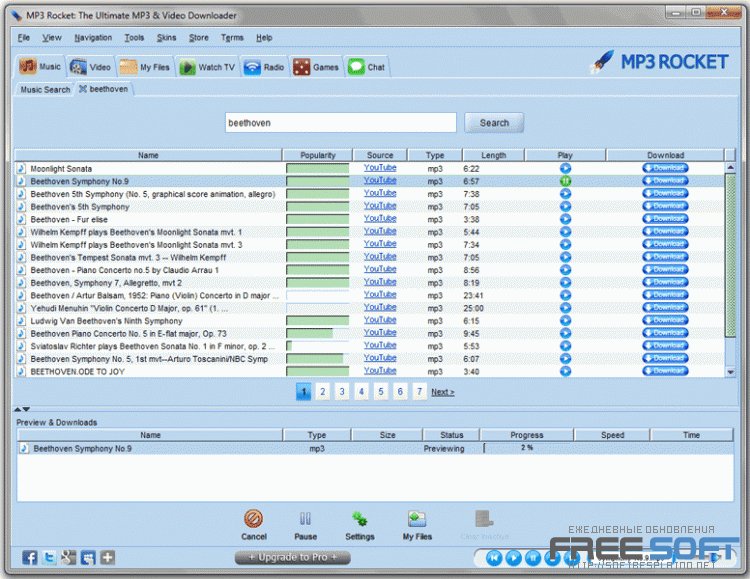
Task: Sort results by Popularity column
Action: [318, 155]
